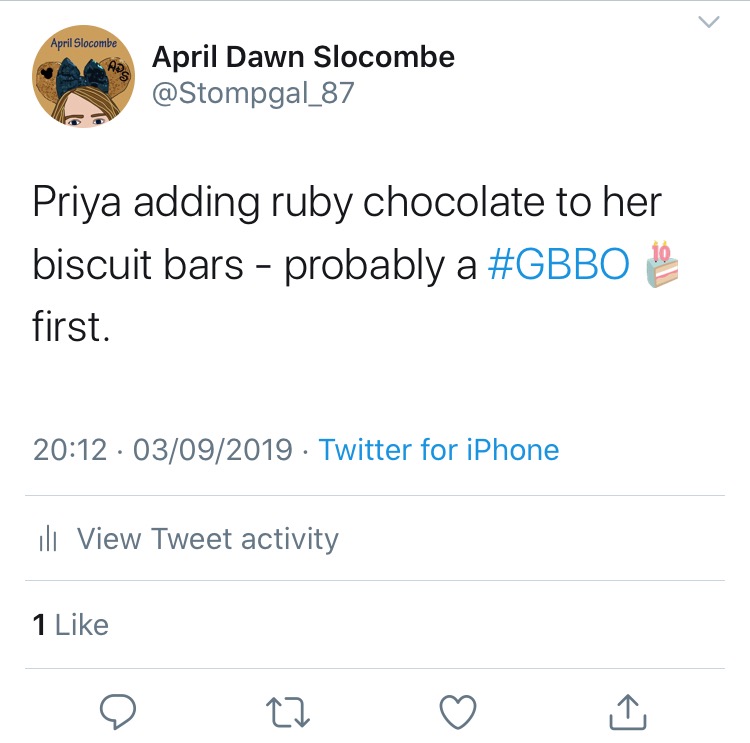750x743 pixels.
Task: Open View Tweet activity
Action: point(207,539)
